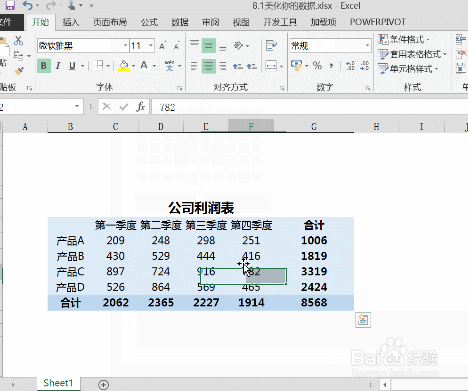Click the Undo arrow icon
The height and width of the screenshot is (391, 468).
[28, 5]
